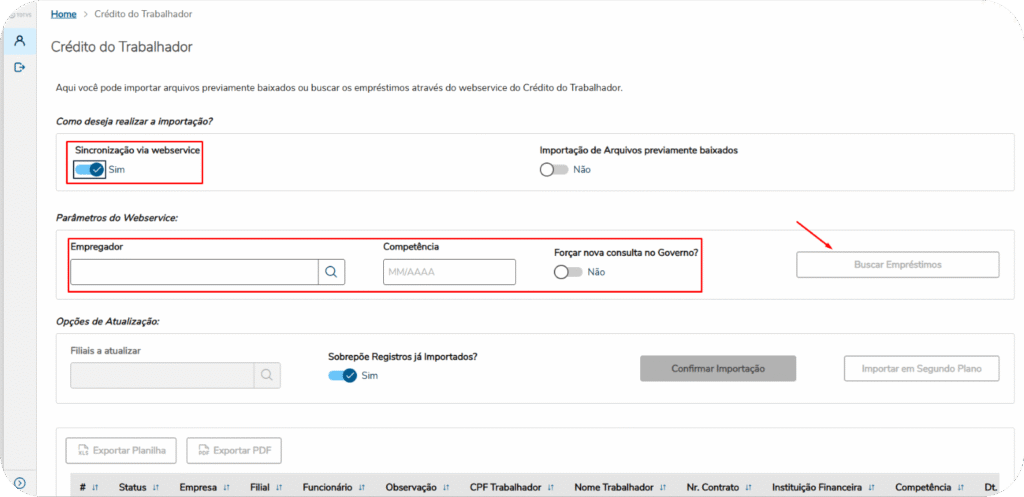Click 'Como deseja realizar a importação?' heading
Screen dimensions: 1024x497
pos(135,121)
